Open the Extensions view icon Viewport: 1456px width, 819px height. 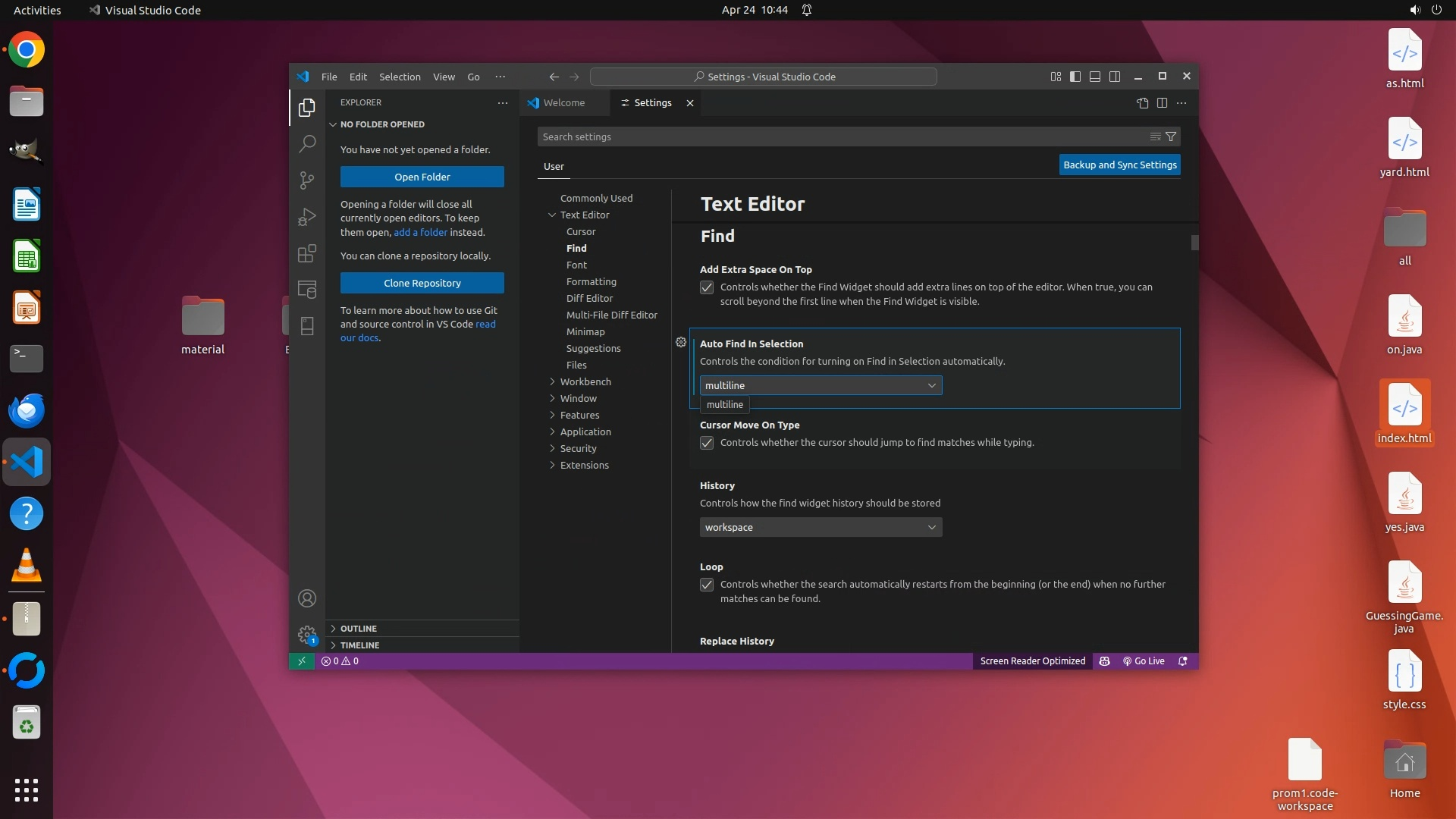[x=307, y=253]
